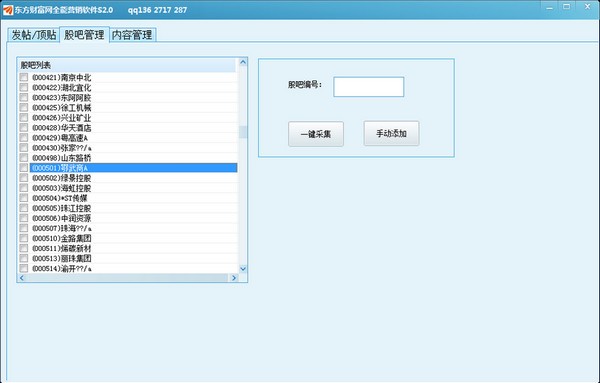Viewport: 600px width, 383px height.
Task: Enable the checkbox for (000426)兴业矿业
Action: 24,117
